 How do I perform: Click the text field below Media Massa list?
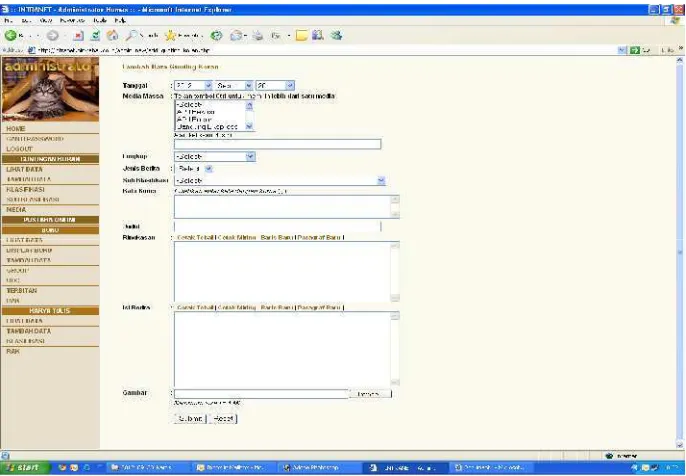pyautogui.click(x=278, y=144)
